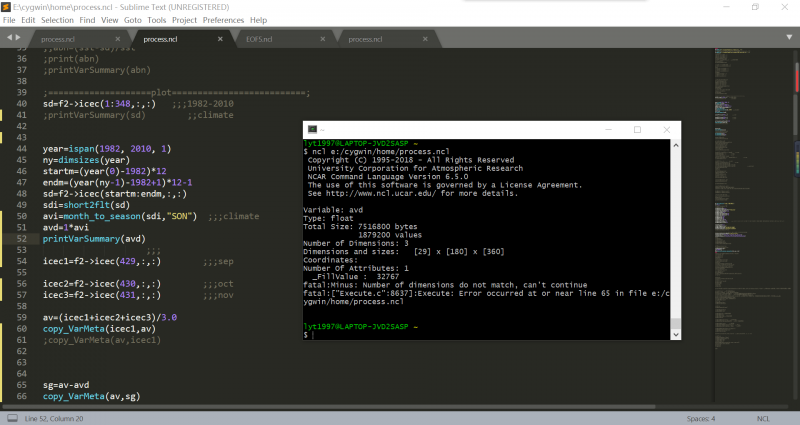Toggle the side bar icon in status bar
Screen dimensions: 800x425
(x=8, y=418)
